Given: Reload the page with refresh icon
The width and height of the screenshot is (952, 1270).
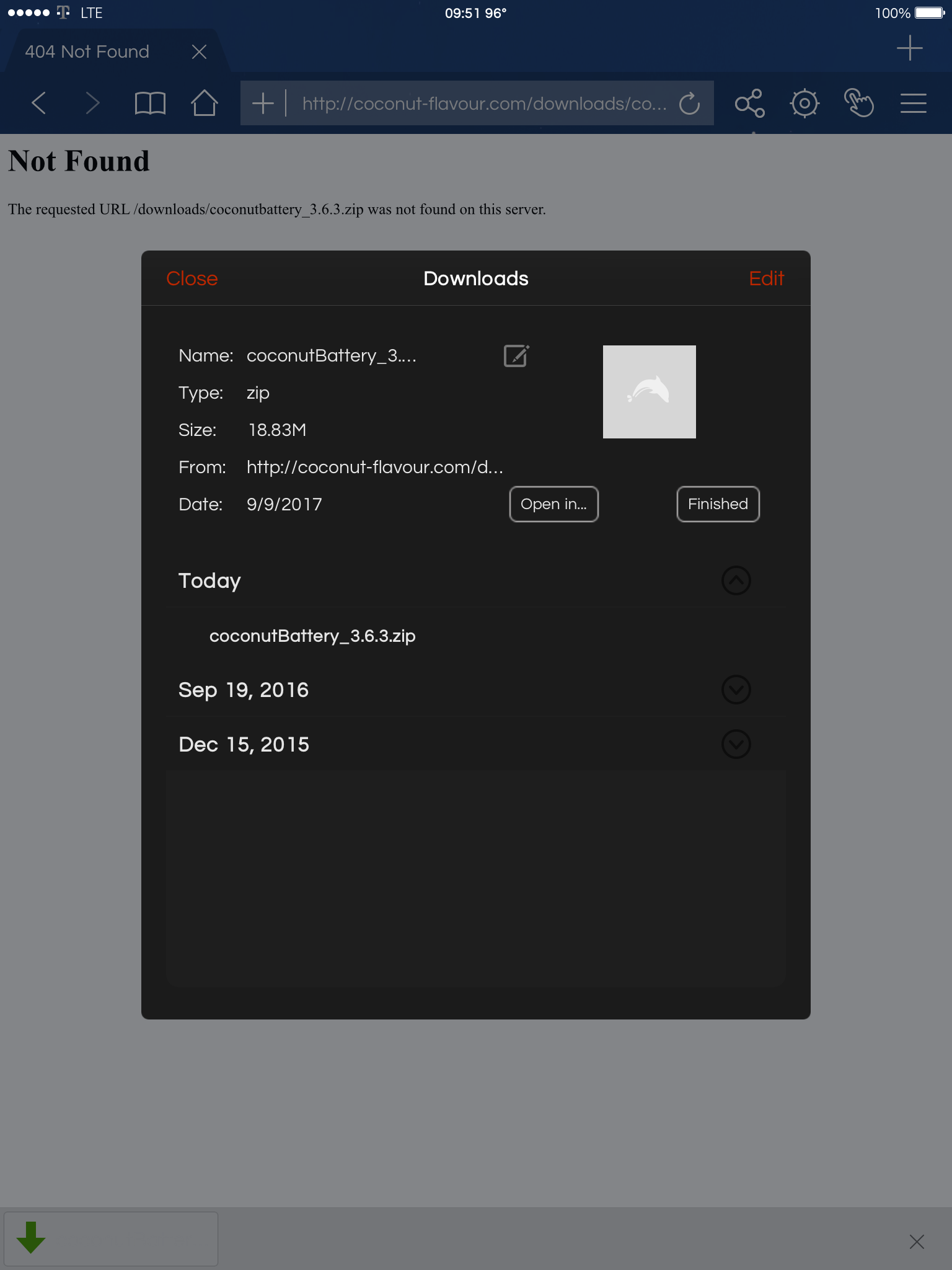Looking at the screenshot, I should pyautogui.click(x=689, y=104).
